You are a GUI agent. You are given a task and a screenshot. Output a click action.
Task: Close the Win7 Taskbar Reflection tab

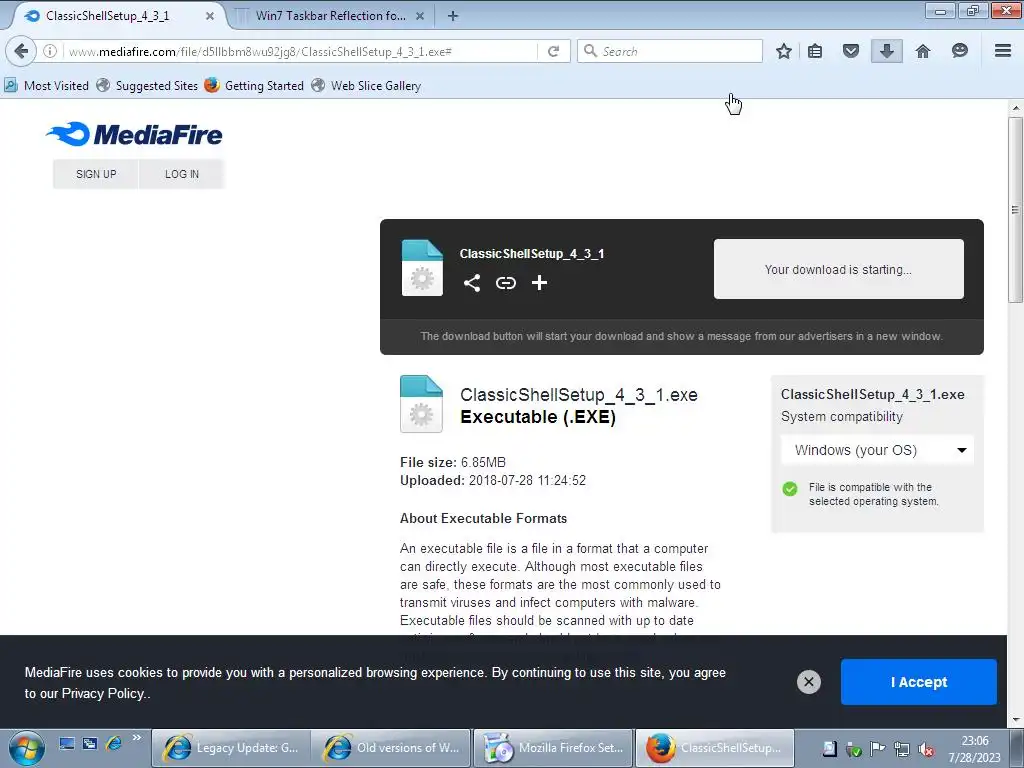click(420, 16)
